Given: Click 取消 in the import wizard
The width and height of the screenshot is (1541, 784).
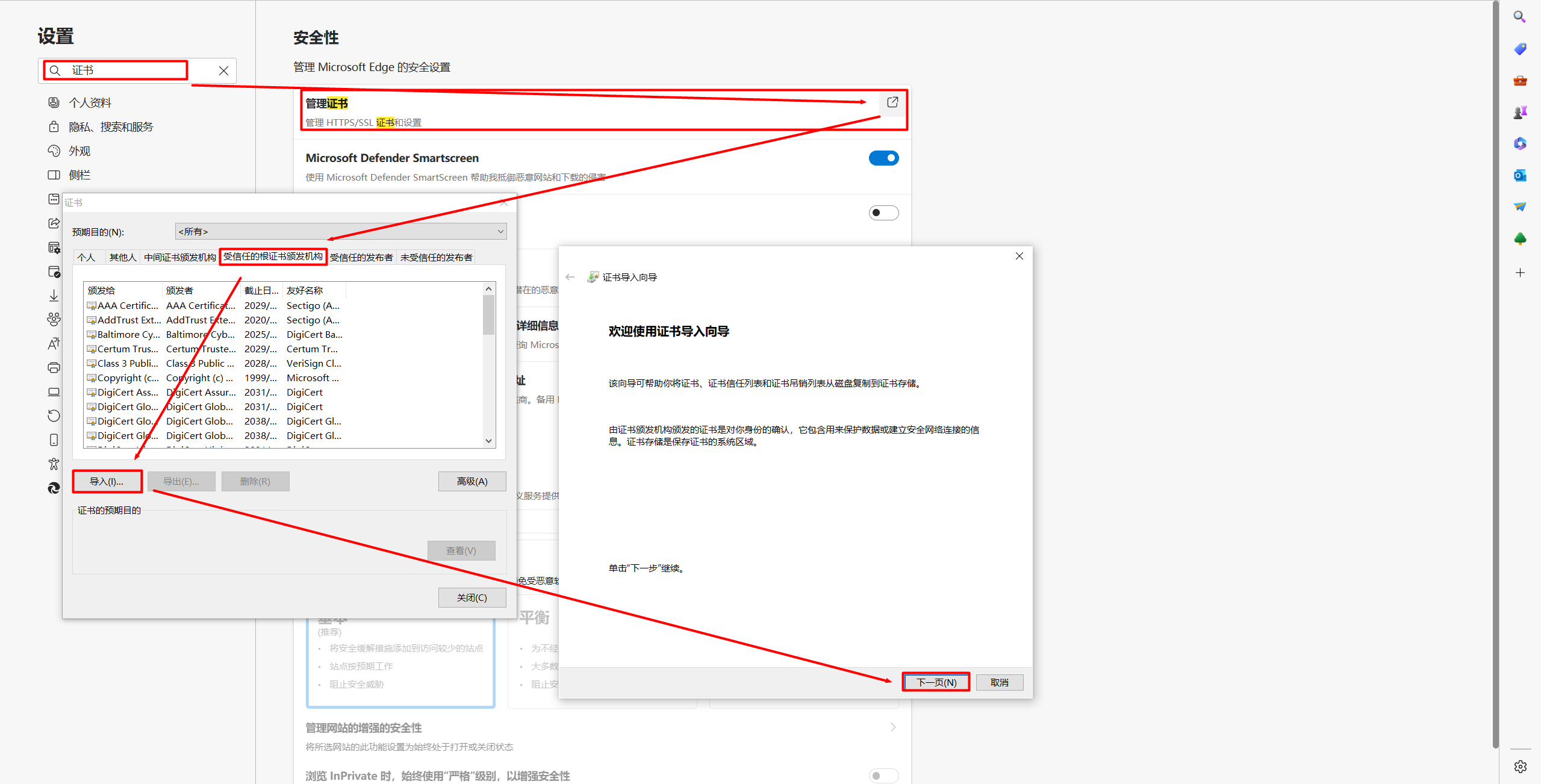Looking at the screenshot, I should tap(1000, 682).
